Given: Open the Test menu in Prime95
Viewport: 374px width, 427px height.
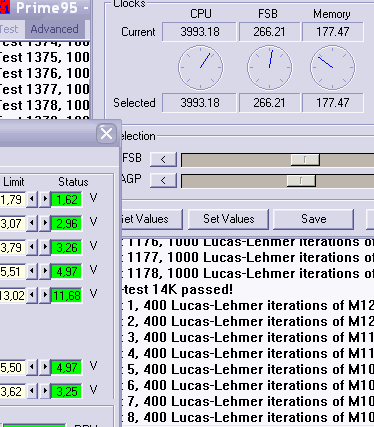Looking at the screenshot, I should 9,29.
